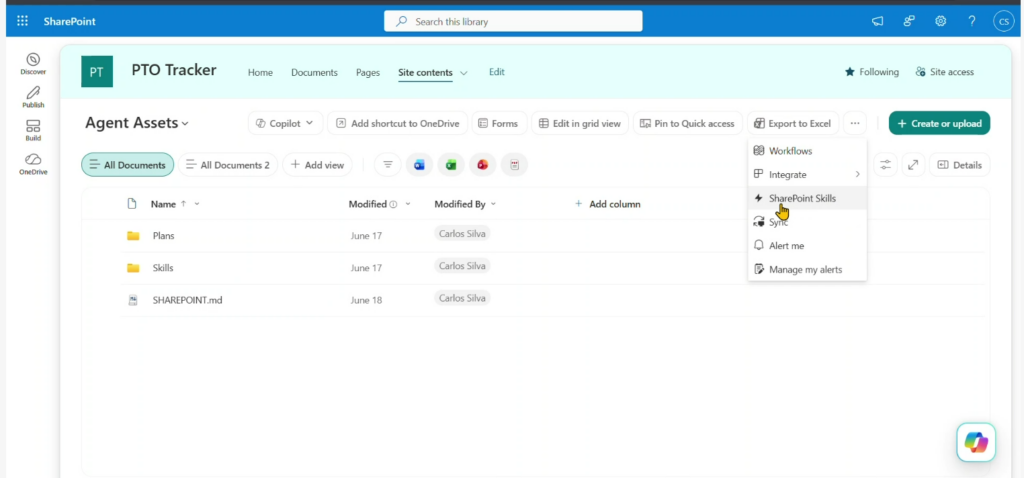The width and height of the screenshot is (1024, 478).
Task: Click the Add view button
Action: click(x=317, y=165)
